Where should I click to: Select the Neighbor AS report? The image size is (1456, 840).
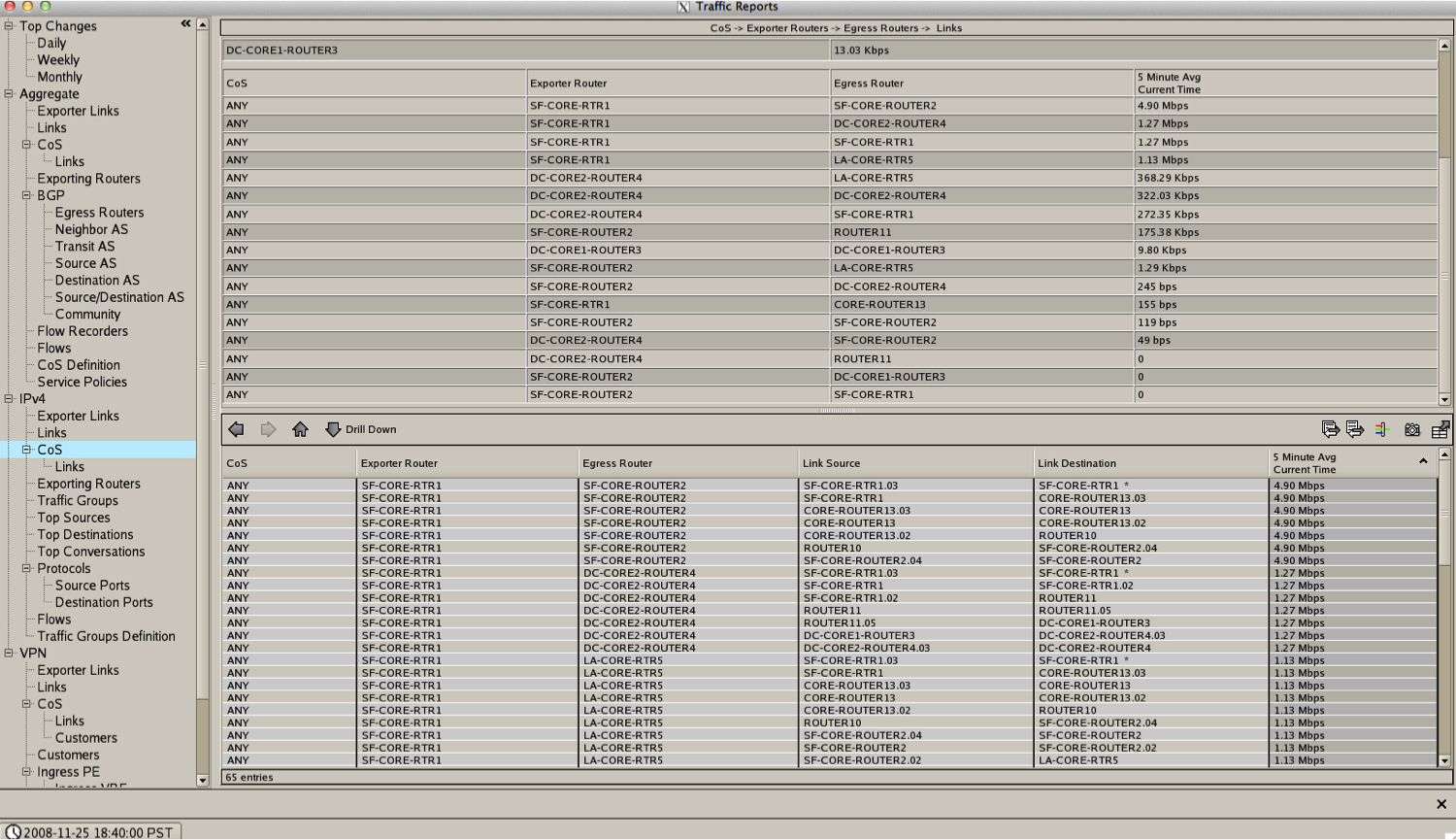coord(91,229)
